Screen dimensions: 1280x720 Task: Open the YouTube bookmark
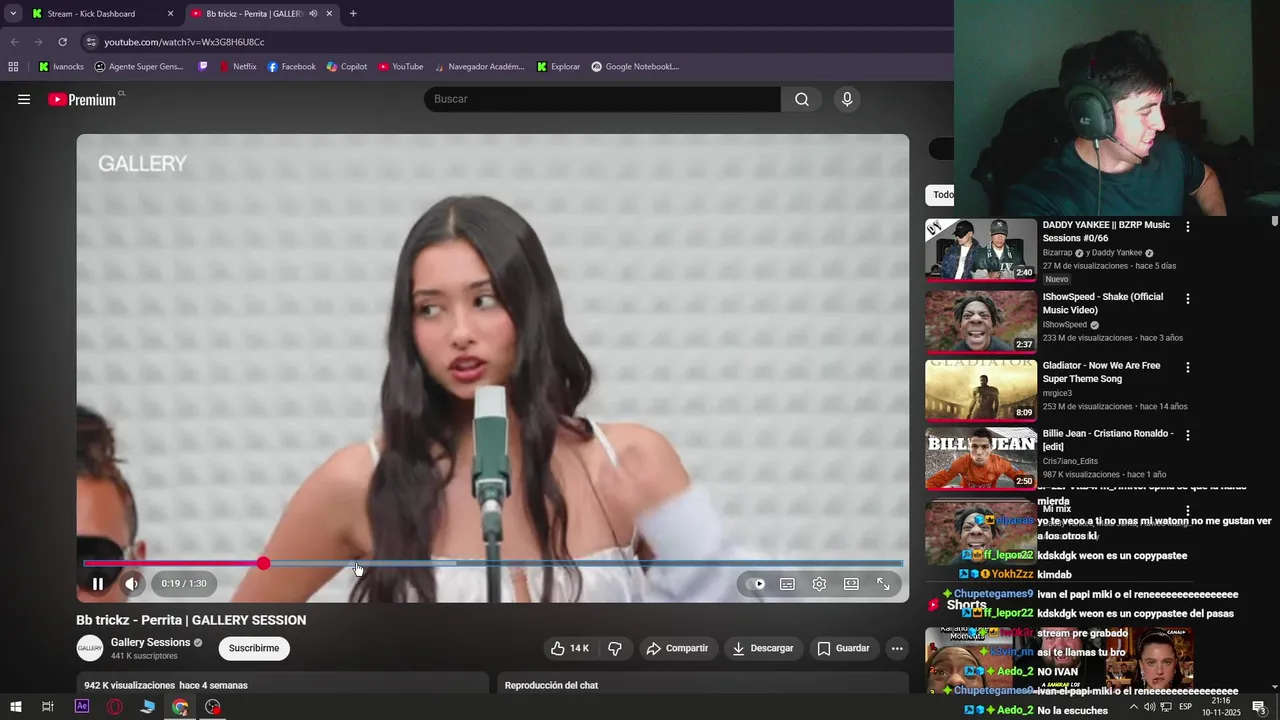click(400, 67)
